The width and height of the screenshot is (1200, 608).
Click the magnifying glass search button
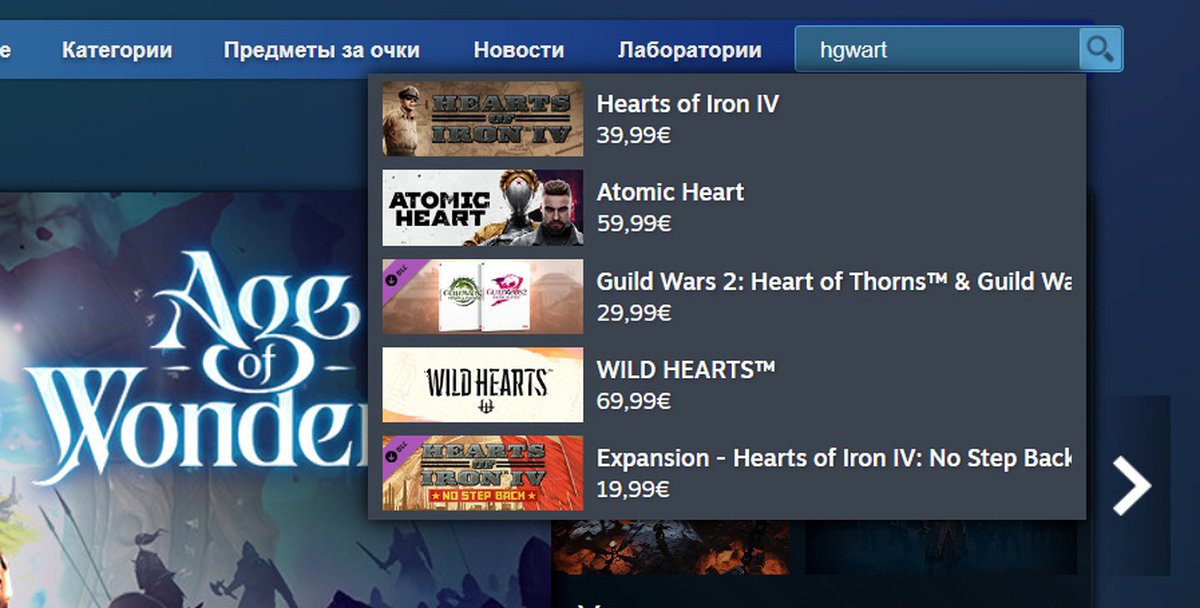pyautogui.click(x=1100, y=49)
